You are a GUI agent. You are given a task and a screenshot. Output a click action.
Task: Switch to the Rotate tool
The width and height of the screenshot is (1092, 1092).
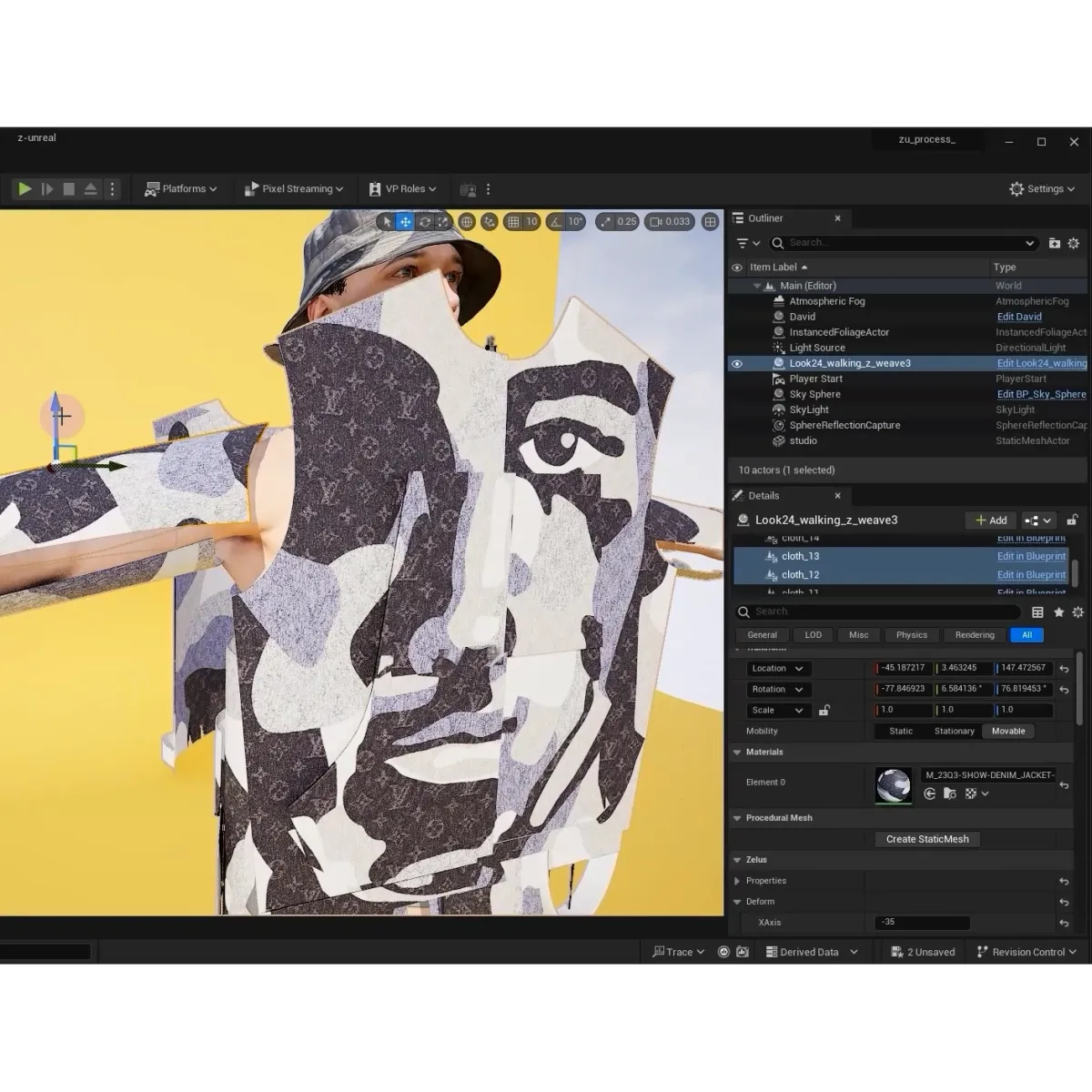point(424,221)
